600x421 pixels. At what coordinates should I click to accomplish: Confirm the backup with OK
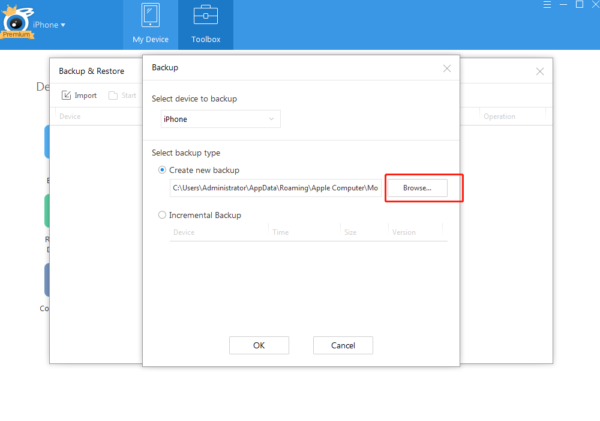258,345
